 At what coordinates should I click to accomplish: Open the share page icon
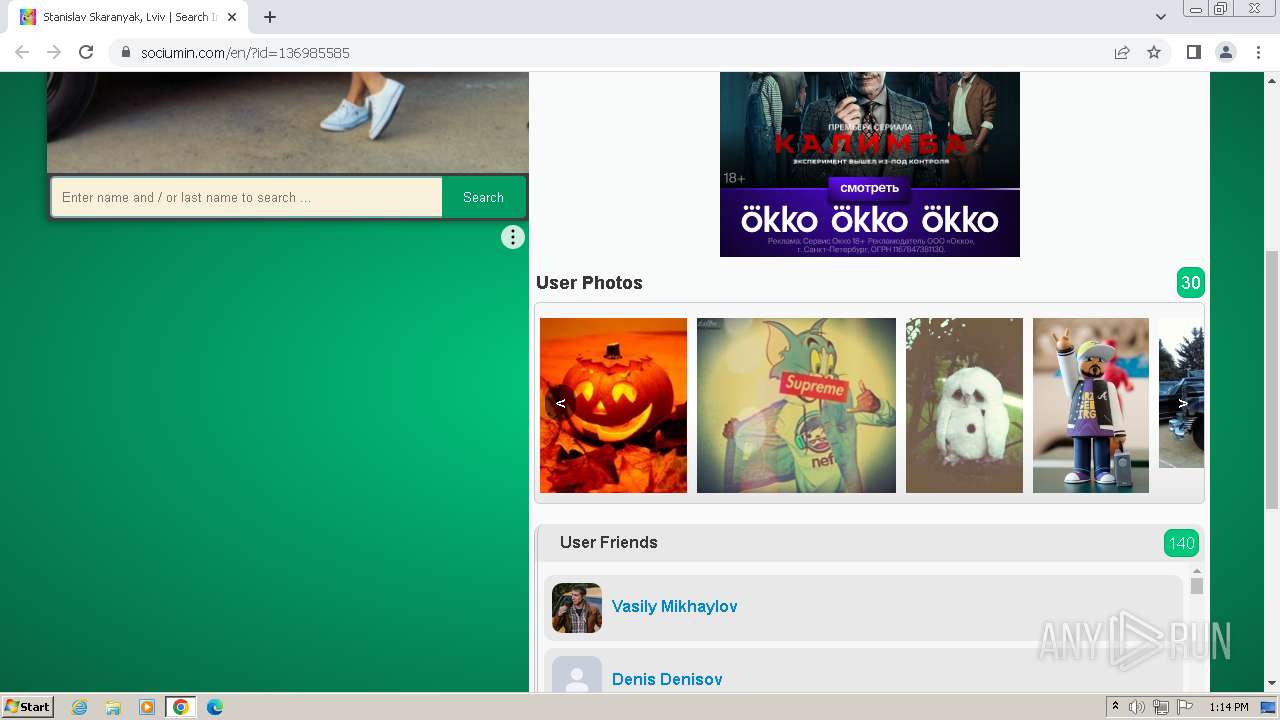click(1122, 52)
